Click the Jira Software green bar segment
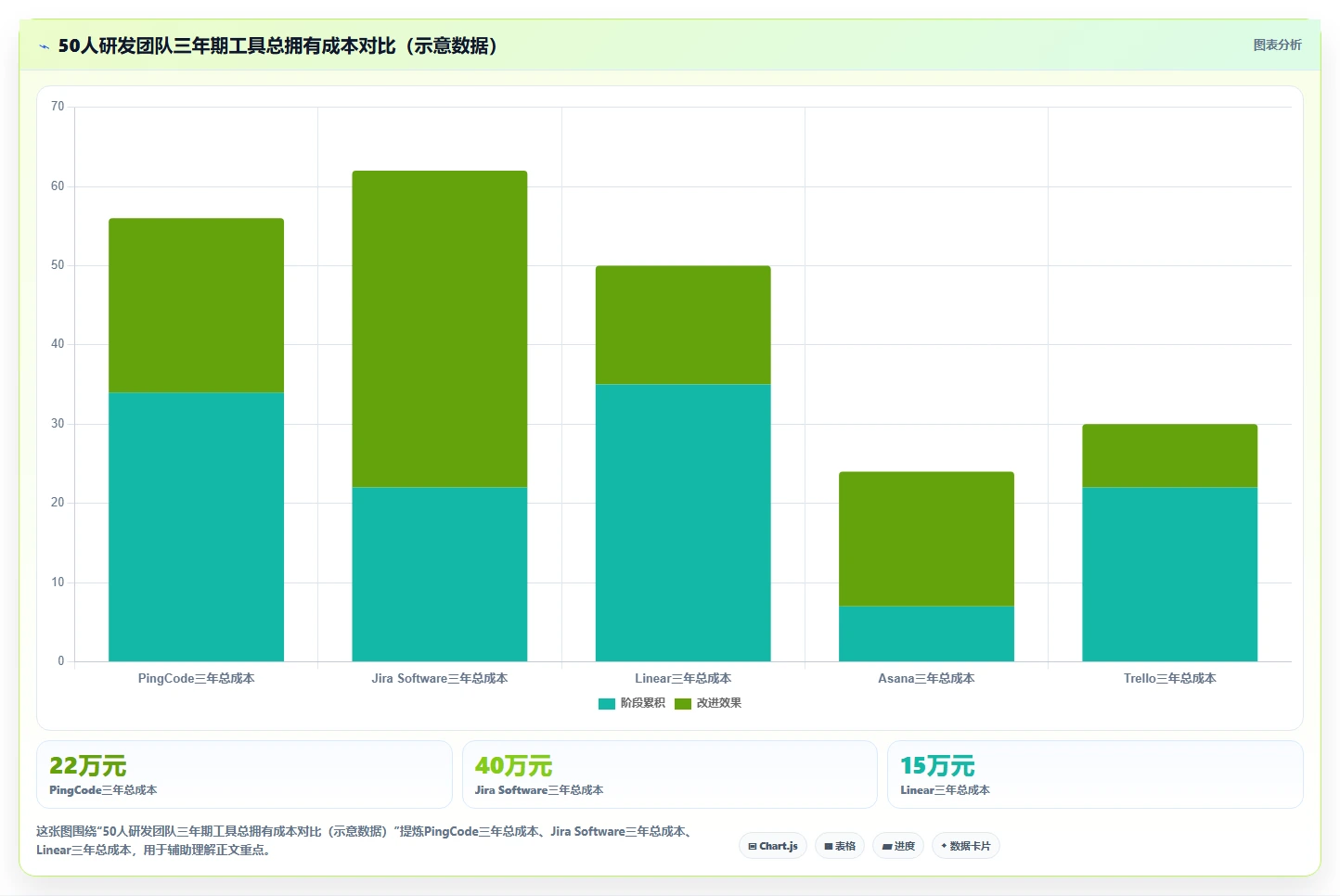The height and width of the screenshot is (896, 1340). point(440,329)
